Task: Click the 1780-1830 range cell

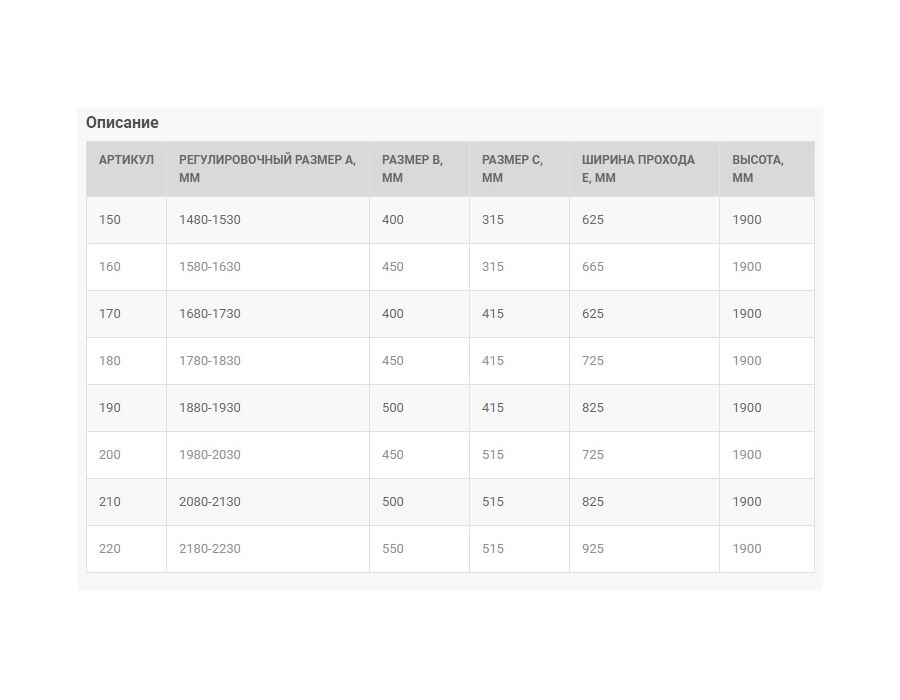Action: (x=267, y=361)
